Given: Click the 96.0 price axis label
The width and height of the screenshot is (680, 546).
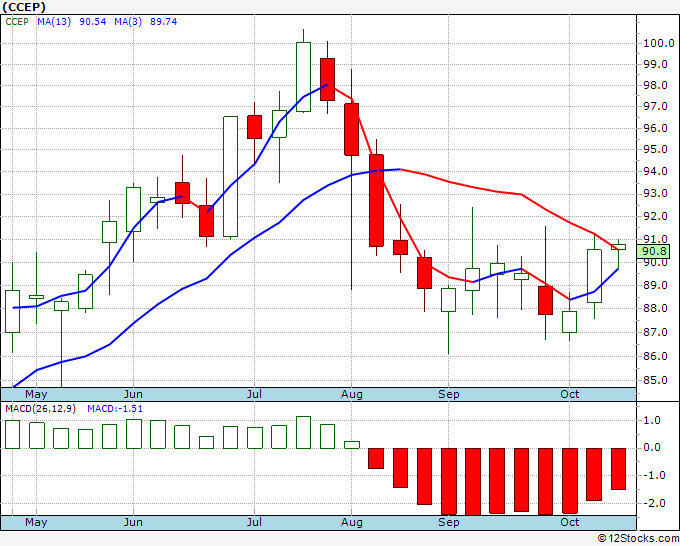Looking at the screenshot, I should pyautogui.click(x=655, y=128).
